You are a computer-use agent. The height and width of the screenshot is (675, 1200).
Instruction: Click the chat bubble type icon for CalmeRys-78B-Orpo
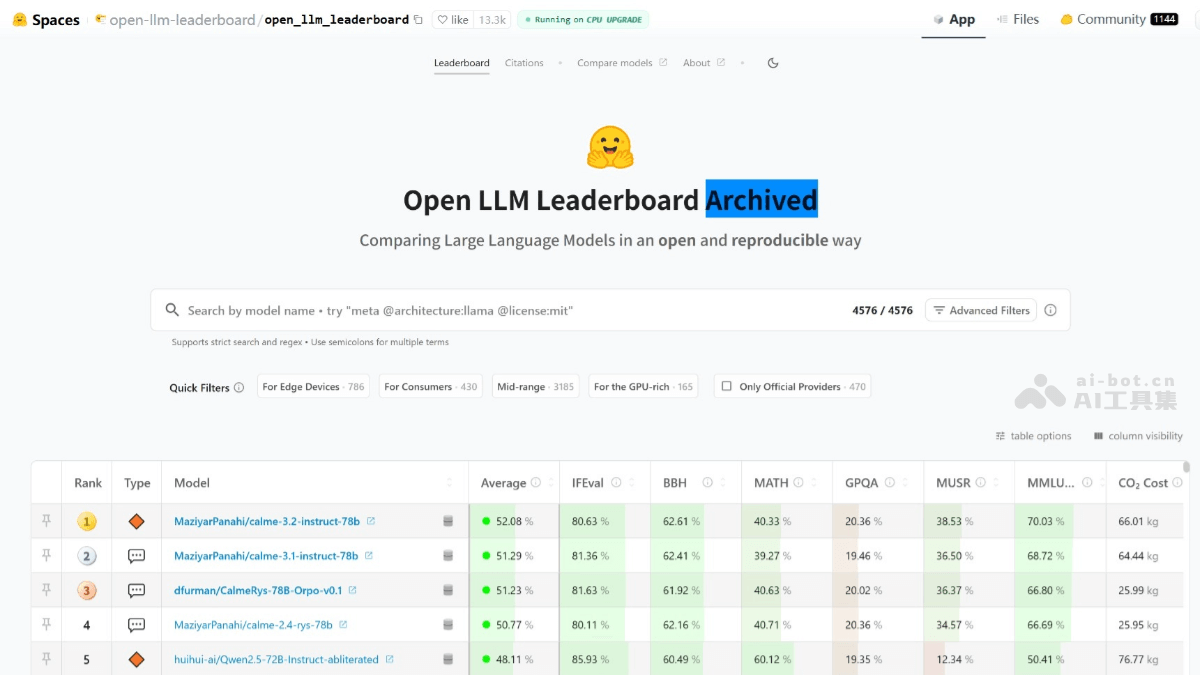pos(136,590)
